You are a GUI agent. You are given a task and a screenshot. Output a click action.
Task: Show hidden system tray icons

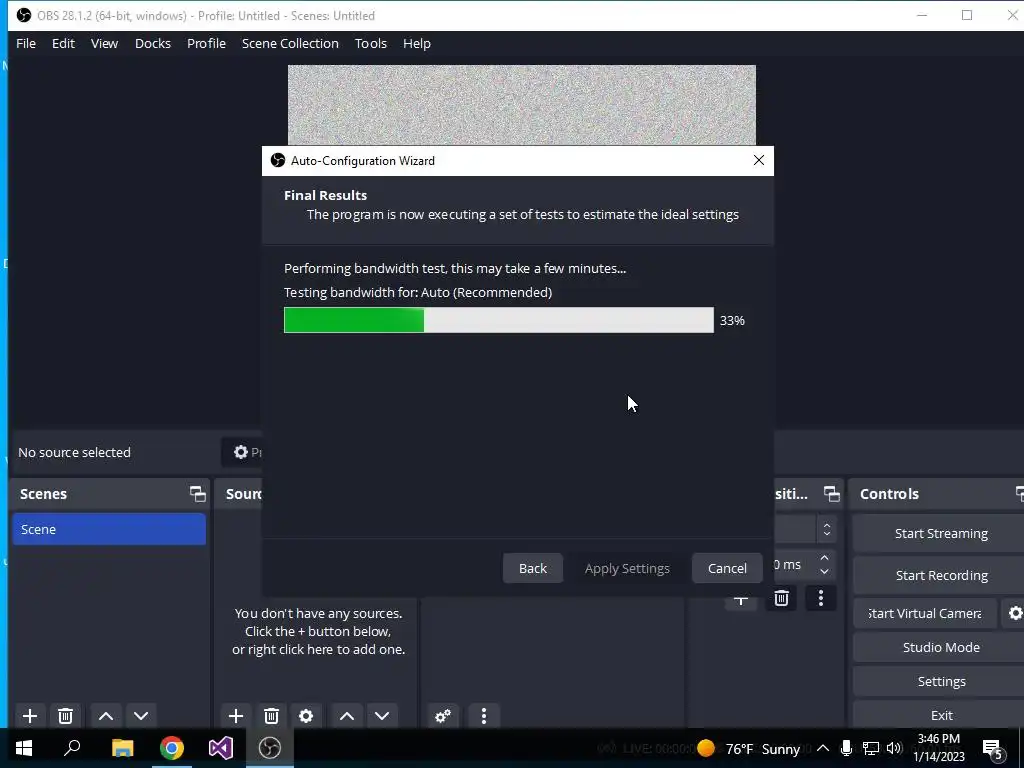click(x=823, y=748)
